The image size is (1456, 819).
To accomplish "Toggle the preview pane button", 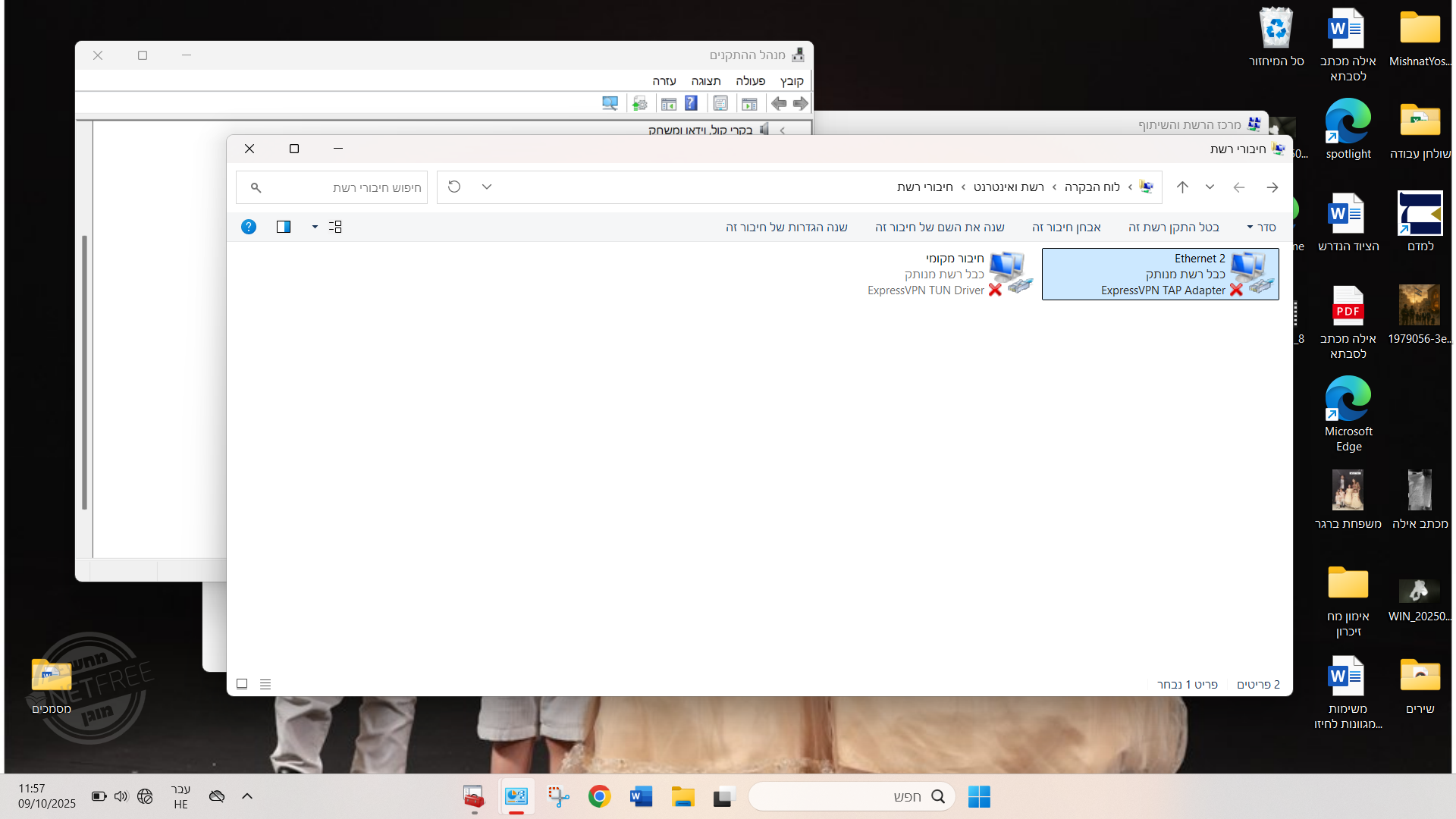I will coord(284,227).
